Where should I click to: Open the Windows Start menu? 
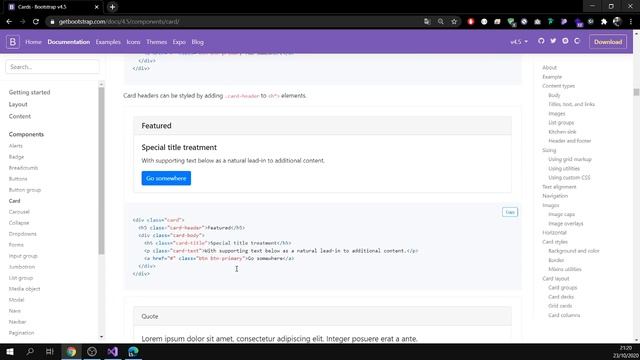(10, 351)
